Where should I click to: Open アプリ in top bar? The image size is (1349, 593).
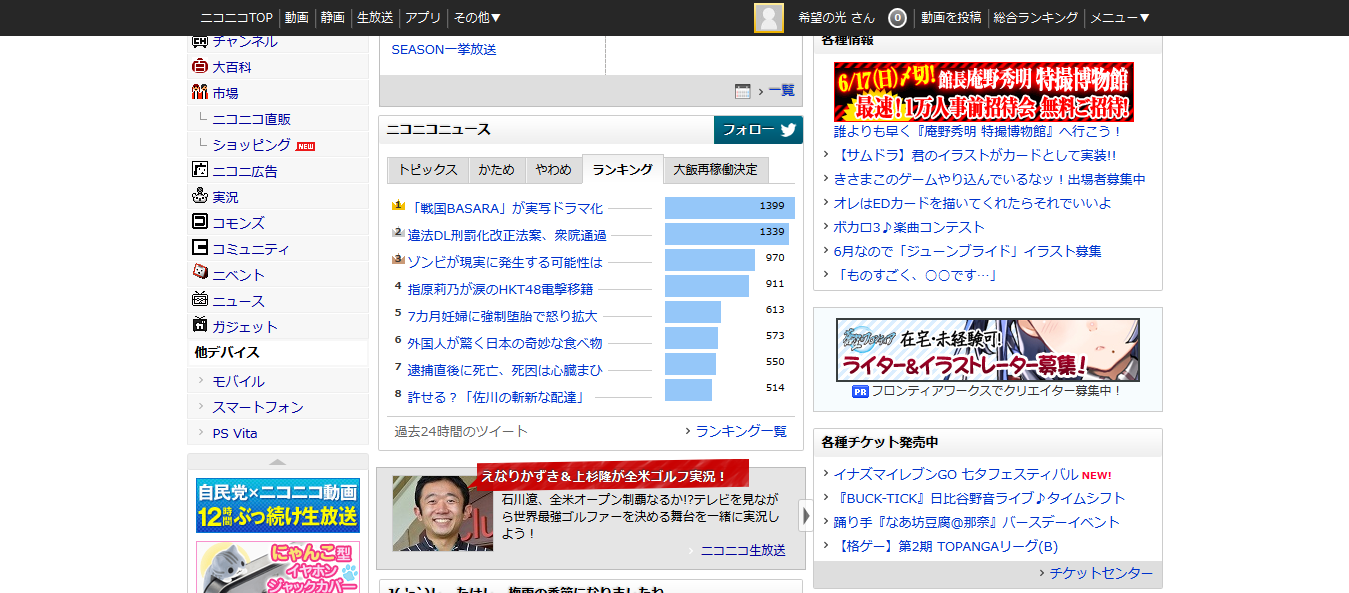point(423,18)
